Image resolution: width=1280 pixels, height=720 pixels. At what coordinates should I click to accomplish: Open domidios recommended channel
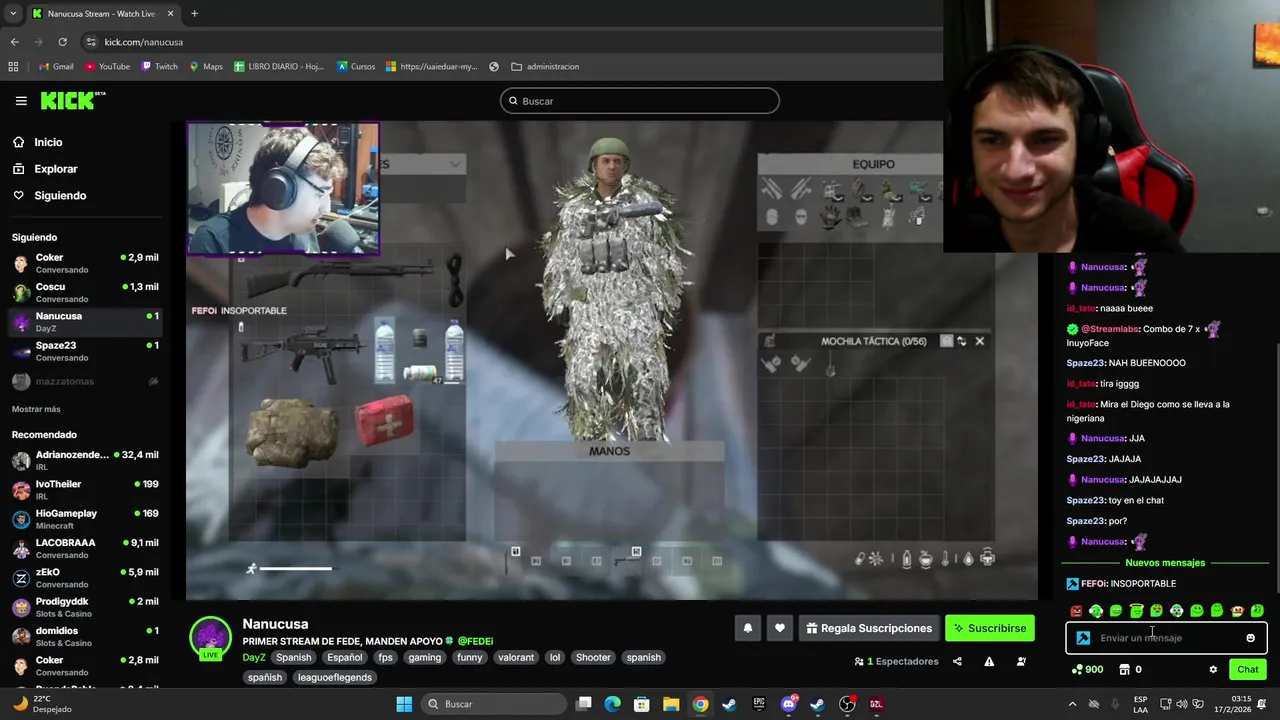pyautogui.click(x=85, y=636)
